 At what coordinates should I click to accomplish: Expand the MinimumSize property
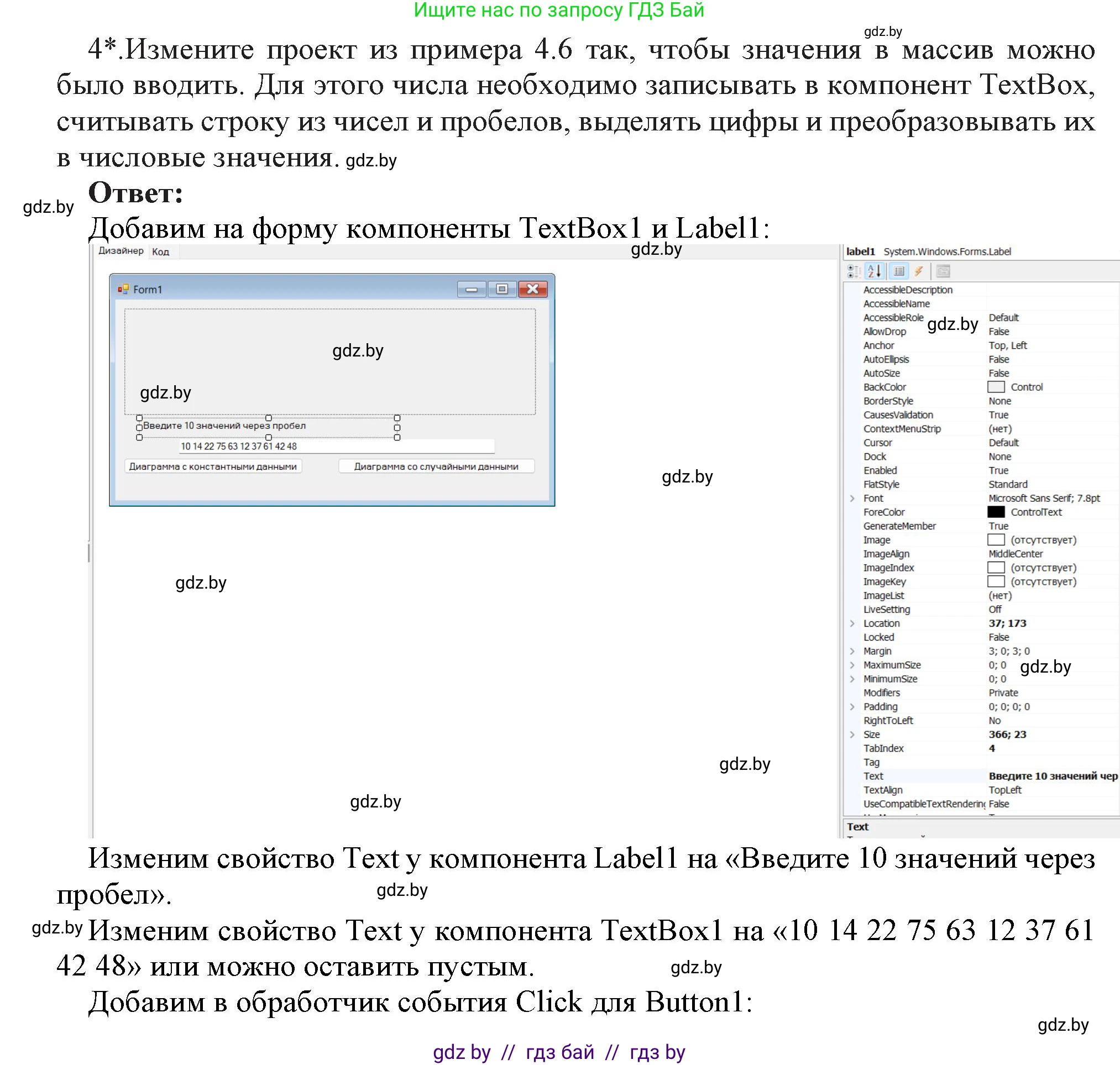852,679
